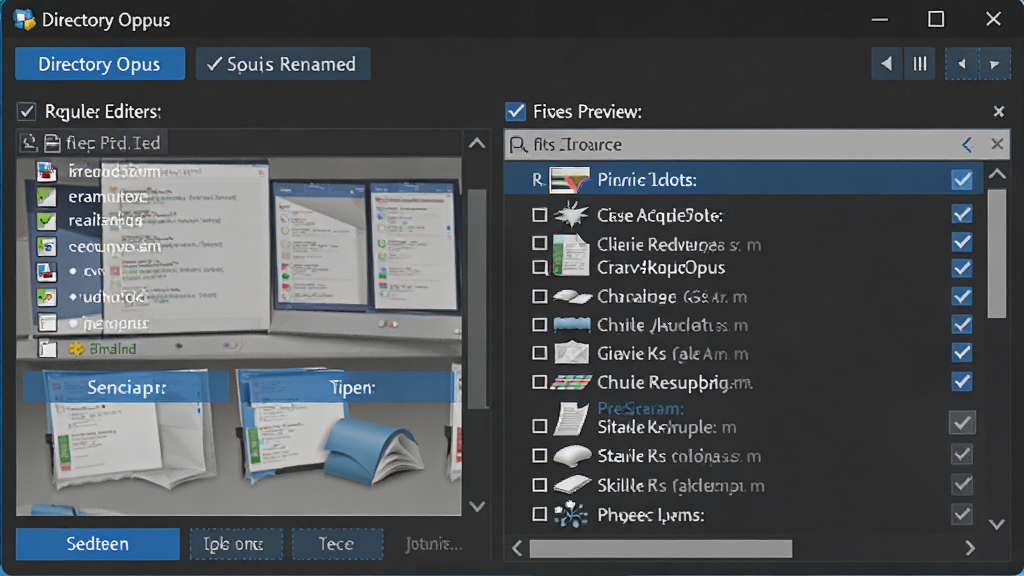The image size is (1024, 576).
Task: Click the right list scroll-down arrow
Action: [997, 524]
